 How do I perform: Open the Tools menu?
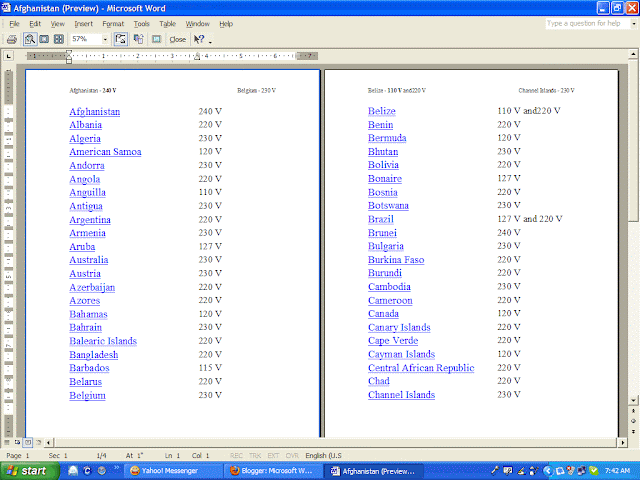coord(142,24)
